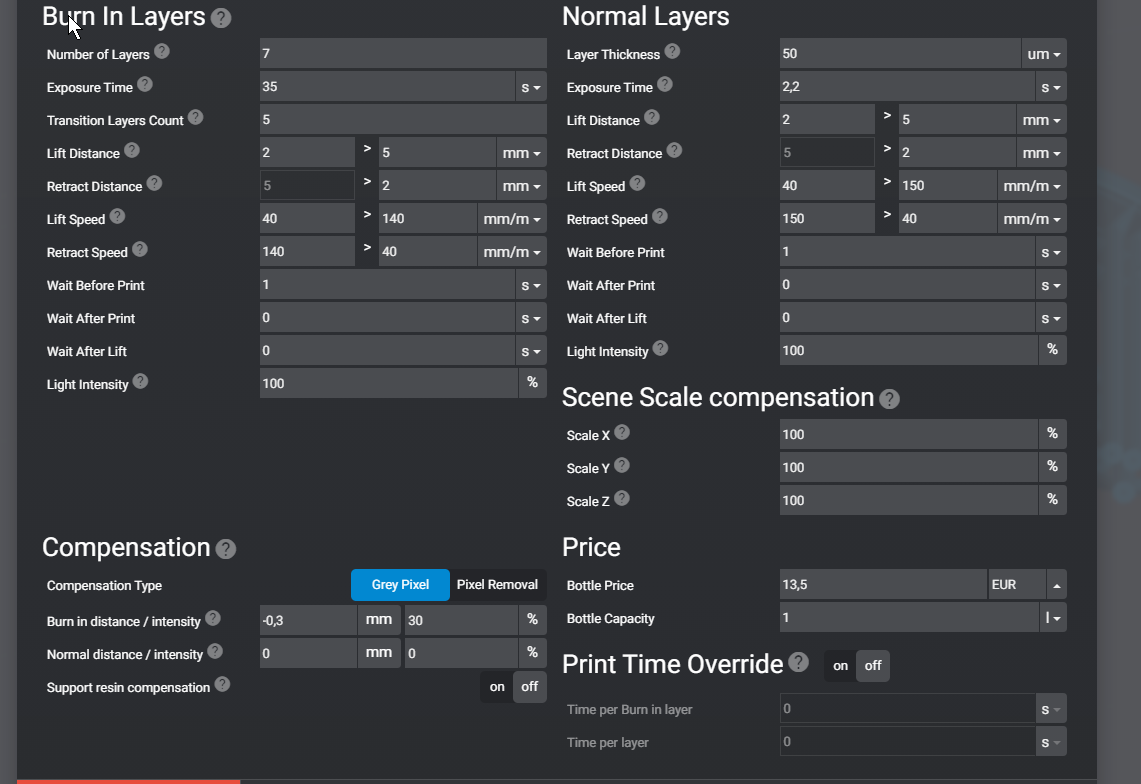Click help icon for Scene Scale compensation

[889, 399]
